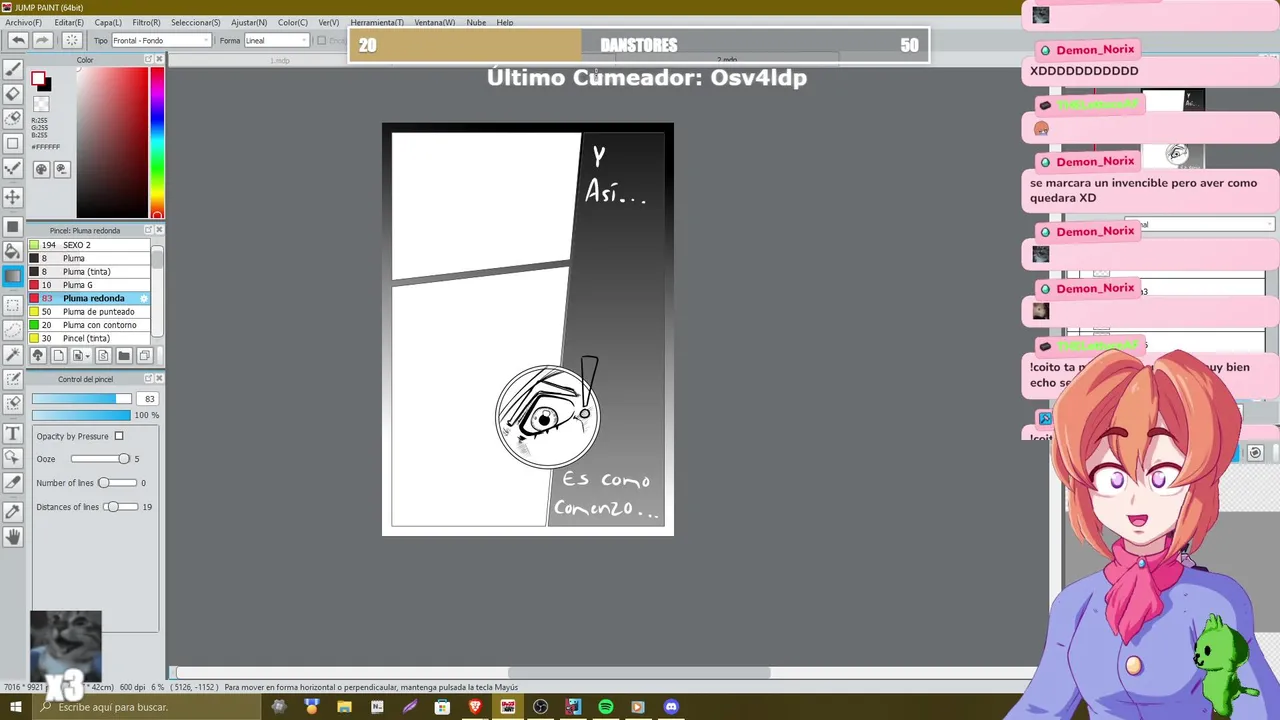This screenshot has width=1280, height=720.
Task: Select the Move tool
Action: point(13,197)
